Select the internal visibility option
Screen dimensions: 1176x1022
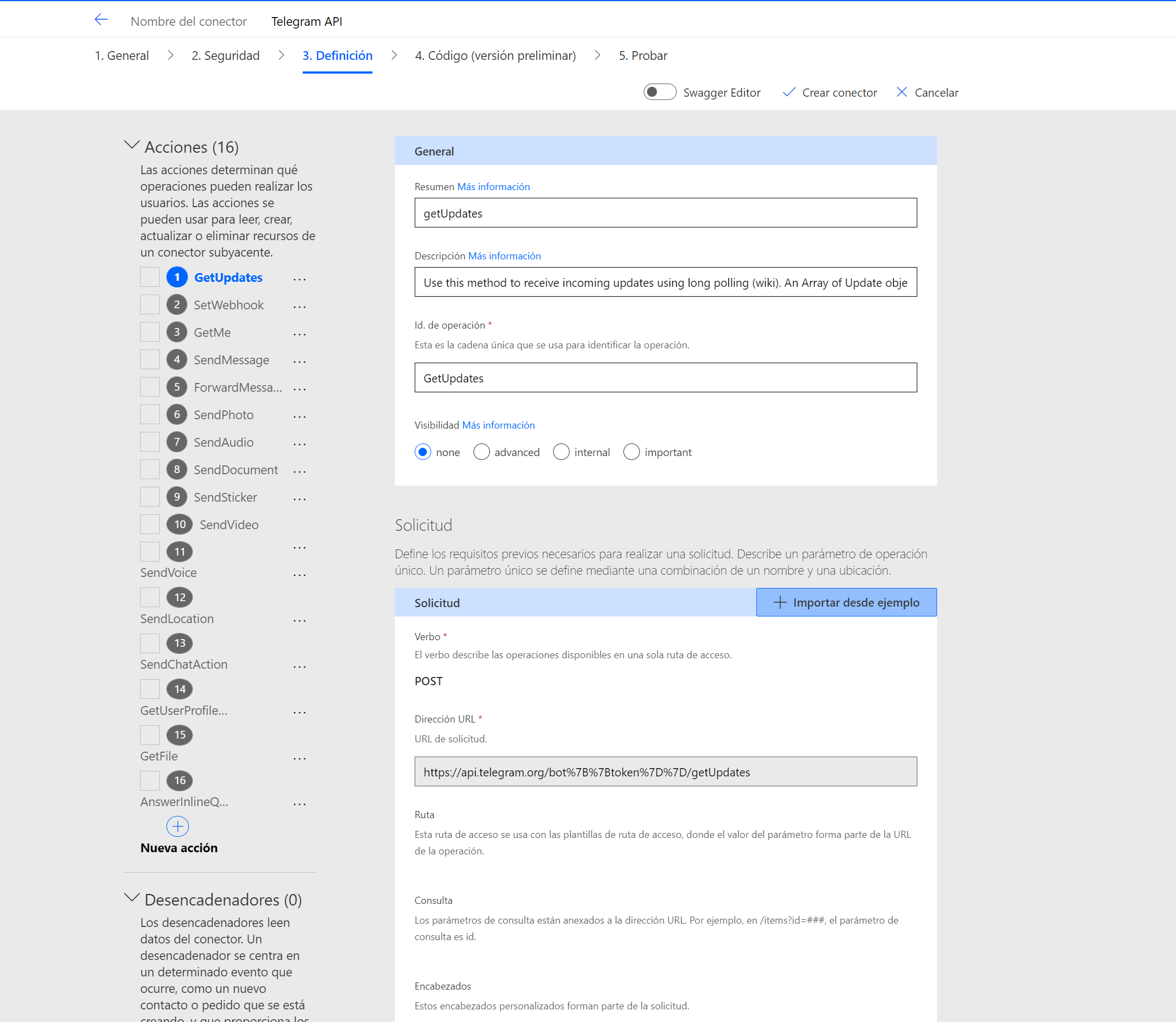pyautogui.click(x=561, y=452)
